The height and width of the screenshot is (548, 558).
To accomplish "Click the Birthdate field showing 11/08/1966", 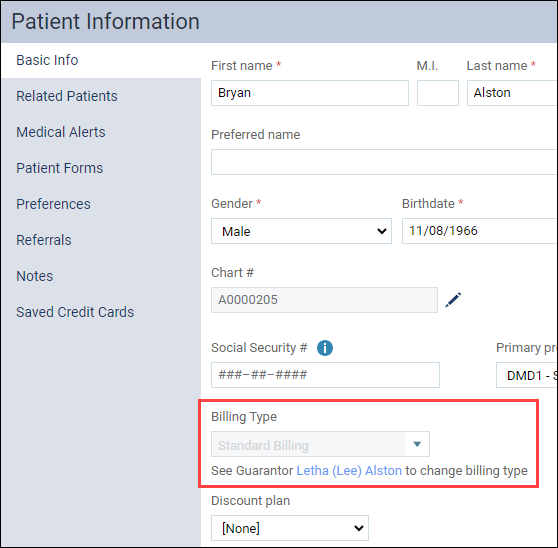I will [x=480, y=231].
